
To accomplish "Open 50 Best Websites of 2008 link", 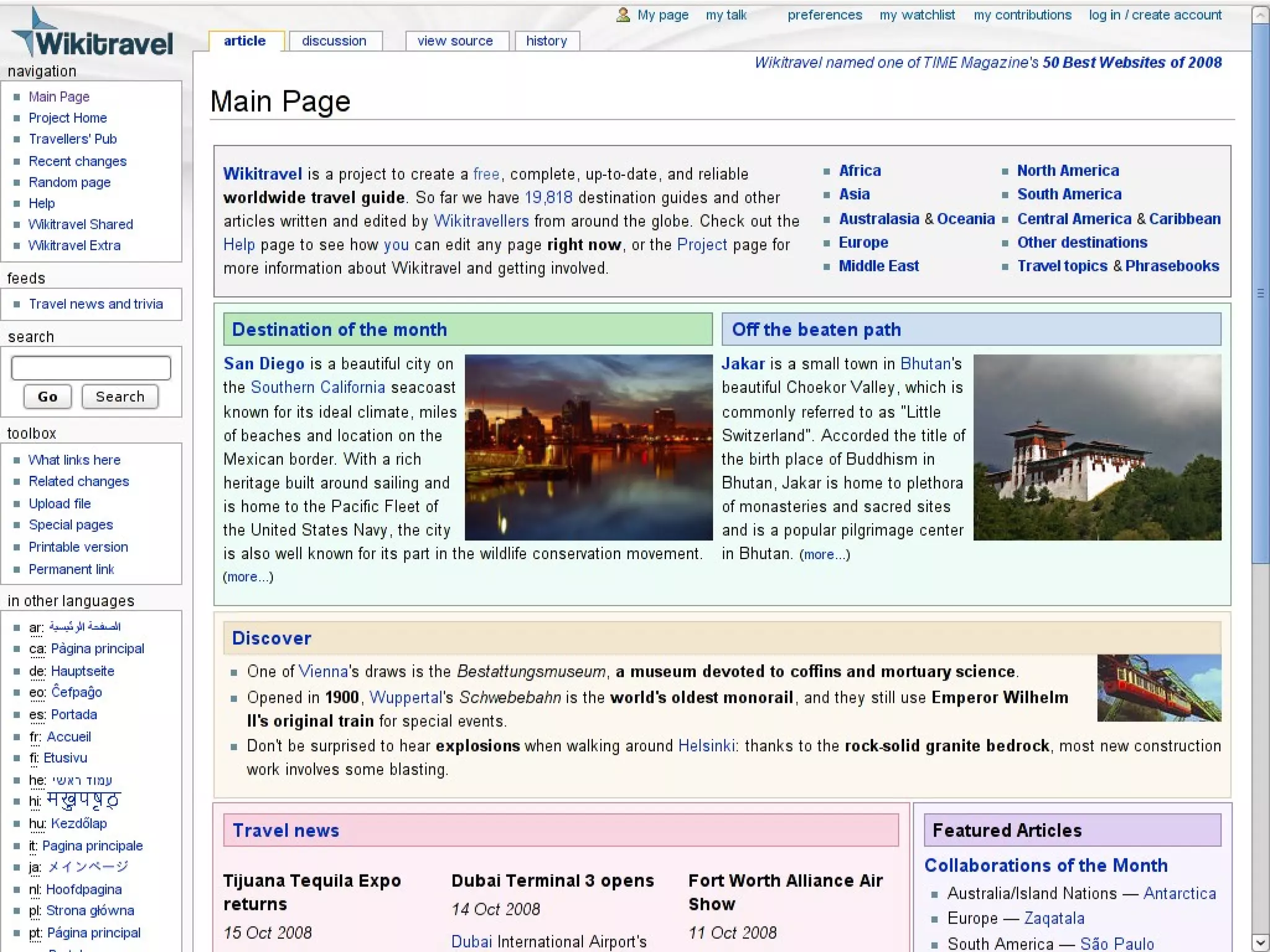I will [x=1131, y=63].
